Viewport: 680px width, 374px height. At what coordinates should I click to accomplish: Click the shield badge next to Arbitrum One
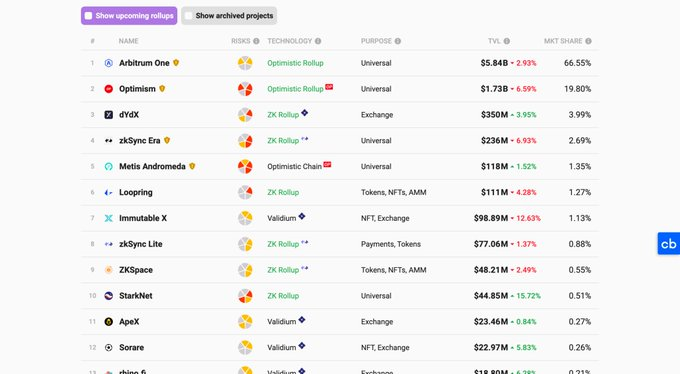pos(176,63)
